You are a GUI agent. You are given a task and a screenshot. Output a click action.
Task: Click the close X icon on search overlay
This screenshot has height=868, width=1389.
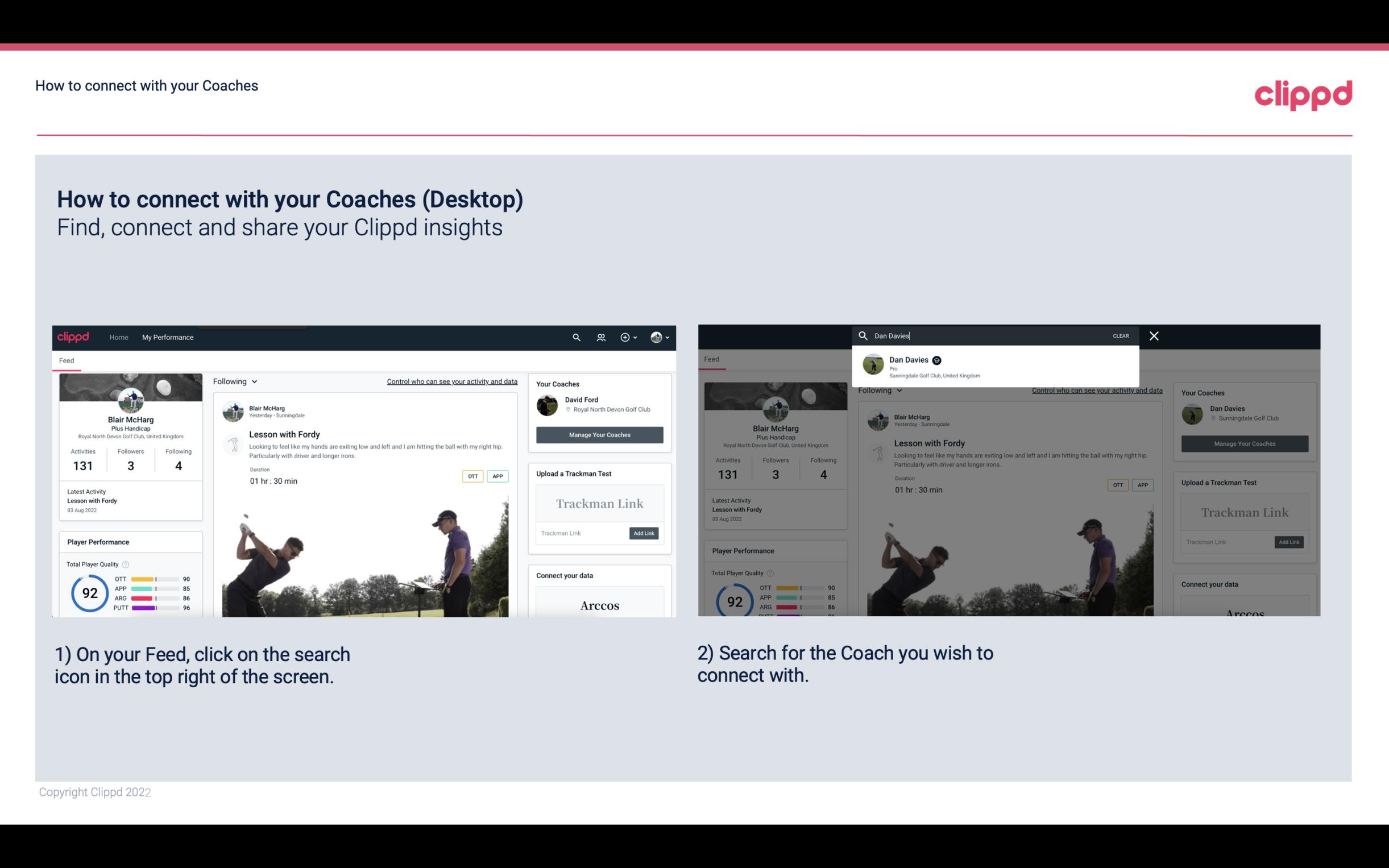[1153, 335]
